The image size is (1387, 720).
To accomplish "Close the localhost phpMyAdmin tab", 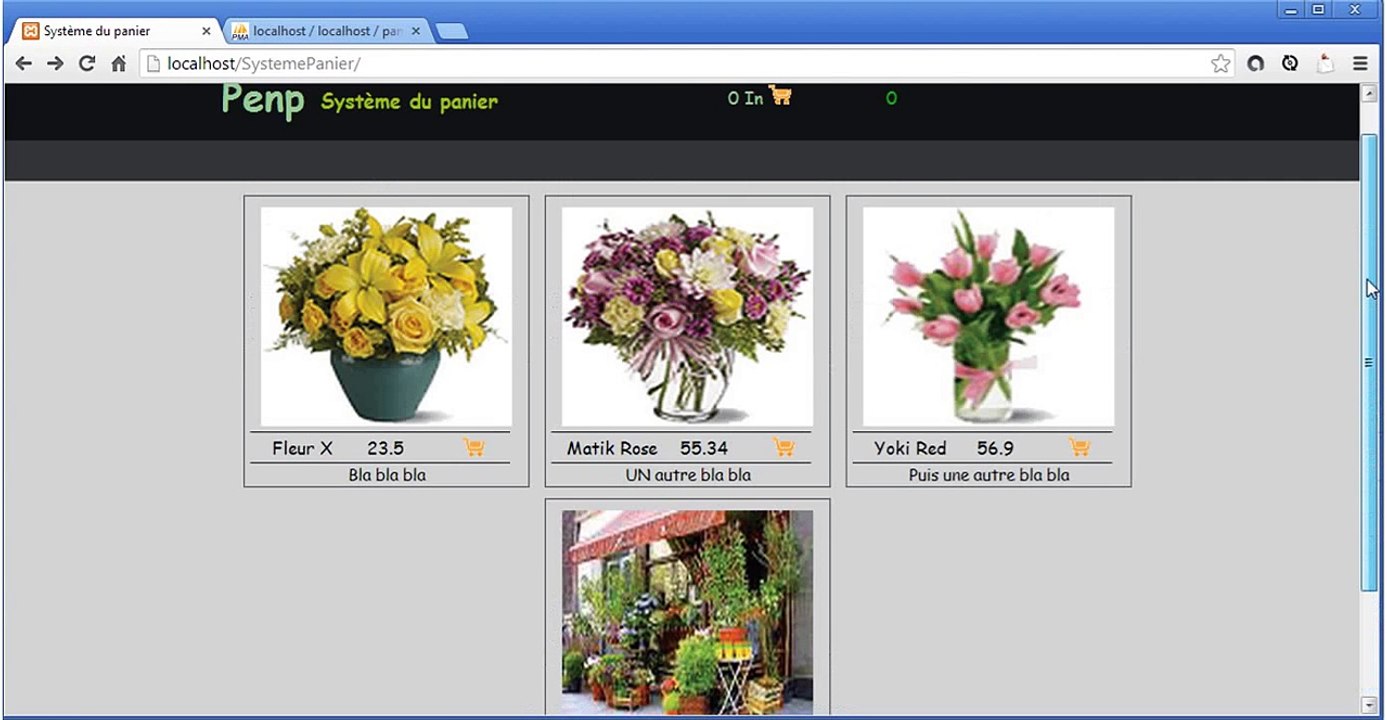I will click(x=415, y=31).
